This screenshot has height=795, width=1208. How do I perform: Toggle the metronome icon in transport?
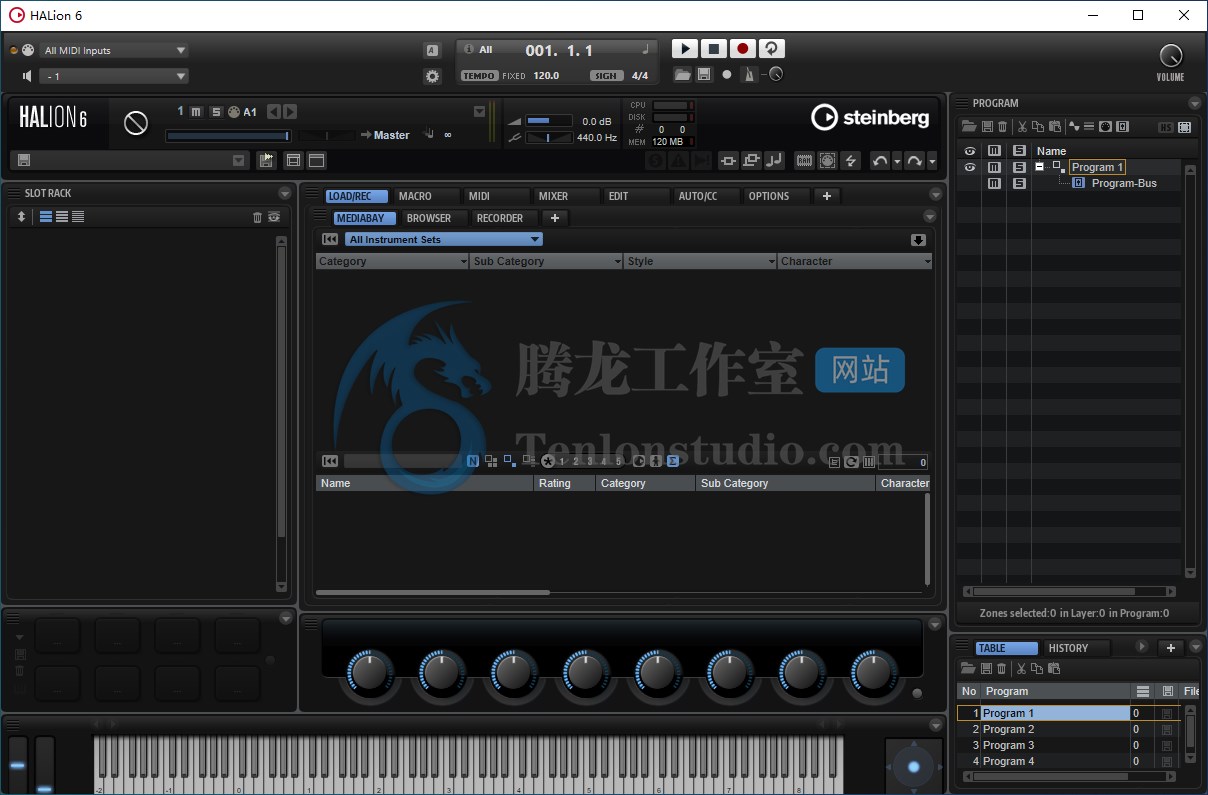click(748, 74)
